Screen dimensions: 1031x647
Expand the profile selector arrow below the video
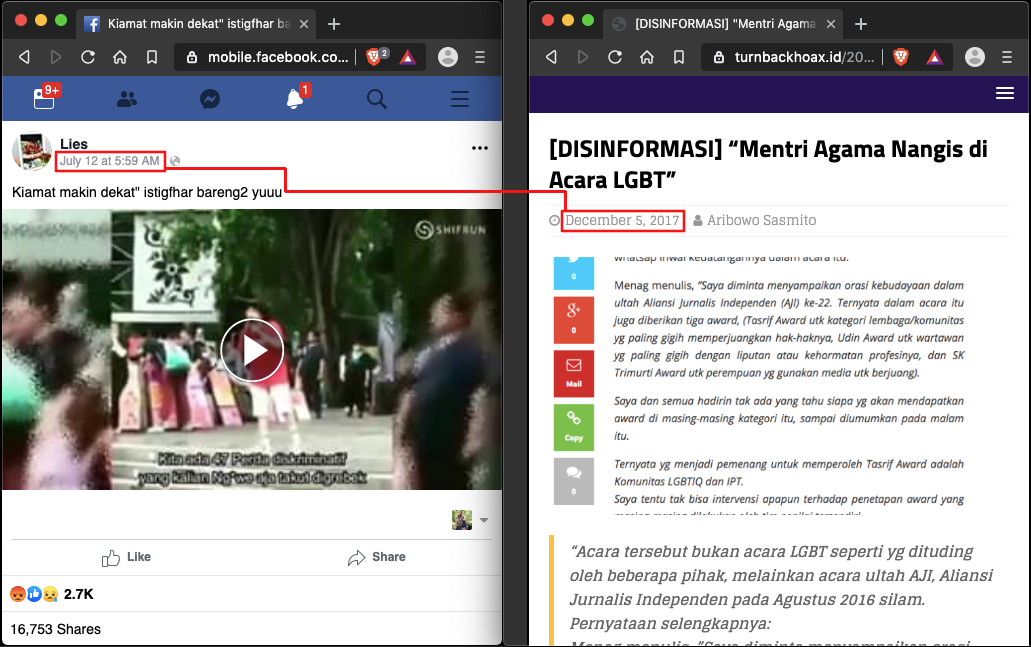[484, 520]
